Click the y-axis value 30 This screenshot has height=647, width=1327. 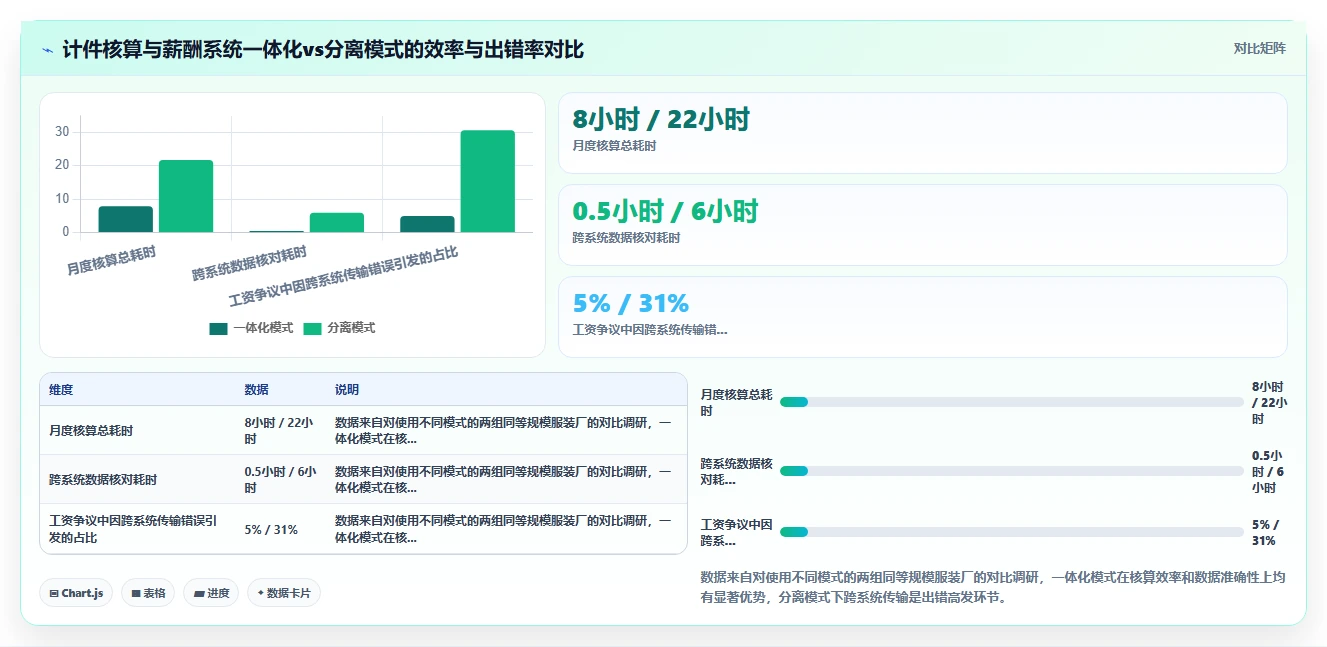click(x=62, y=131)
